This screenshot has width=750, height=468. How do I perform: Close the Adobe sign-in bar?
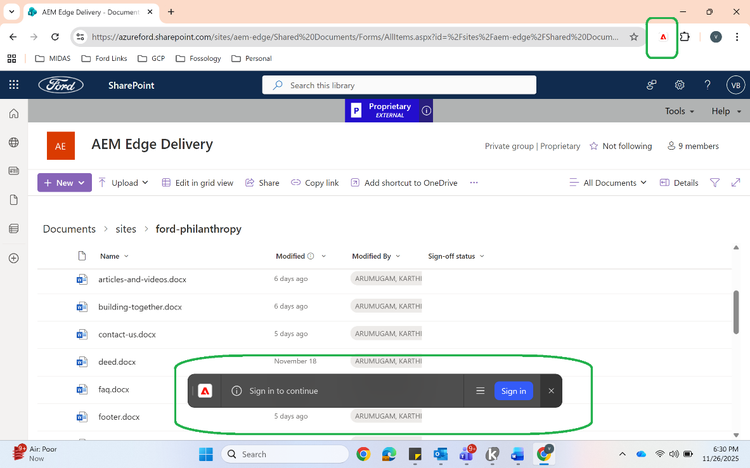551,391
